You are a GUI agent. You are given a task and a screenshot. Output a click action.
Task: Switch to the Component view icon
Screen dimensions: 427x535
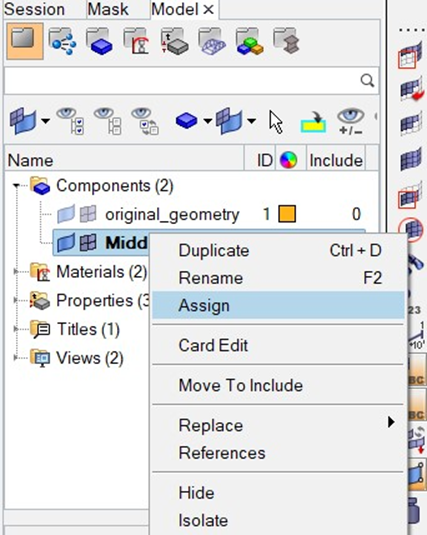pyautogui.click(x=99, y=42)
